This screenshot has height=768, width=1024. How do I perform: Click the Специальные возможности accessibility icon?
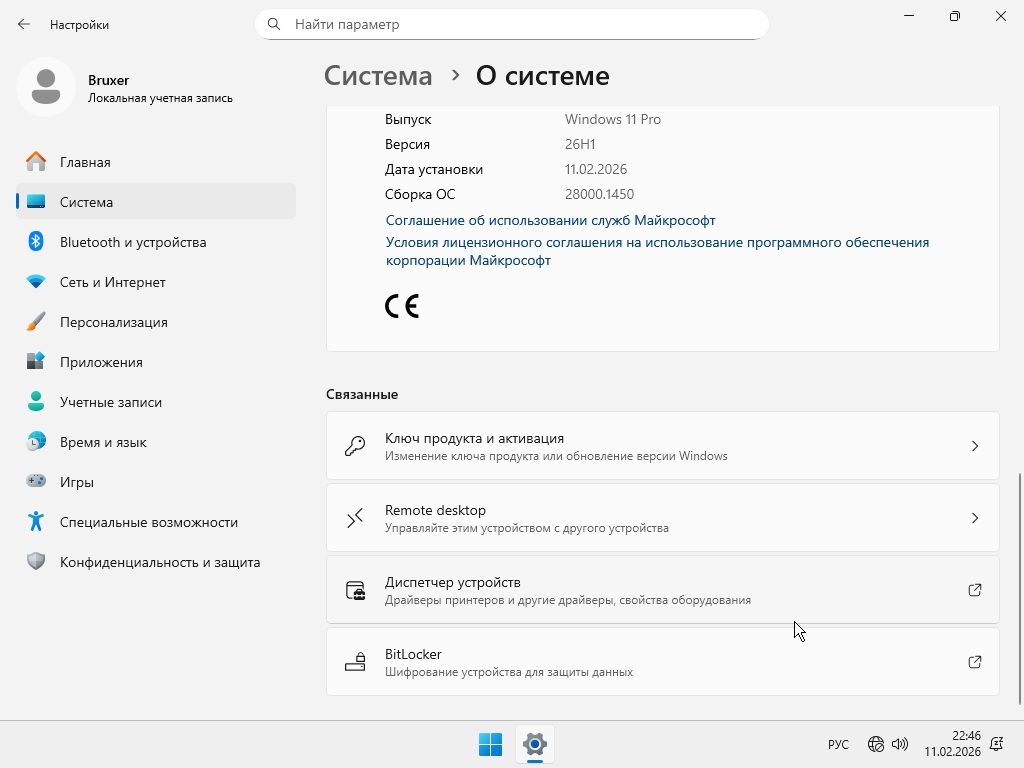point(36,522)
